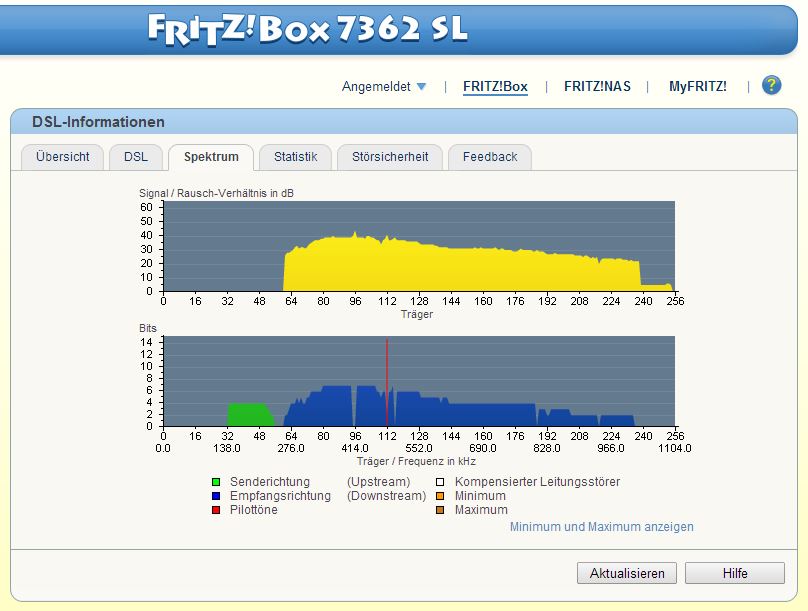Open the Störsicherheit tab
The image size is (808, 611).
(x=390, y=157)
